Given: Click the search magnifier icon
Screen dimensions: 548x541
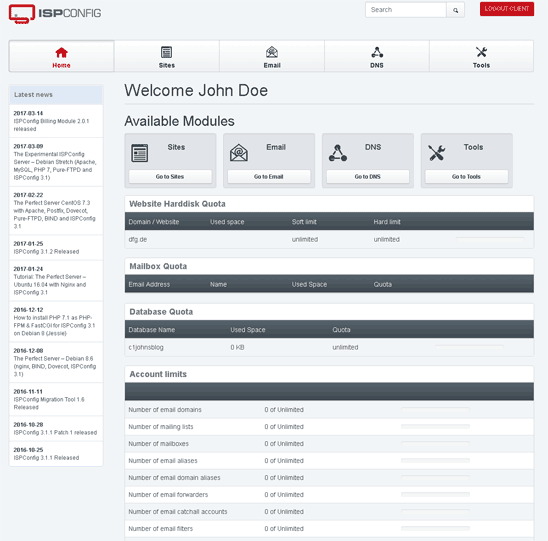Looking at the screenshot, I should point(455,10).
